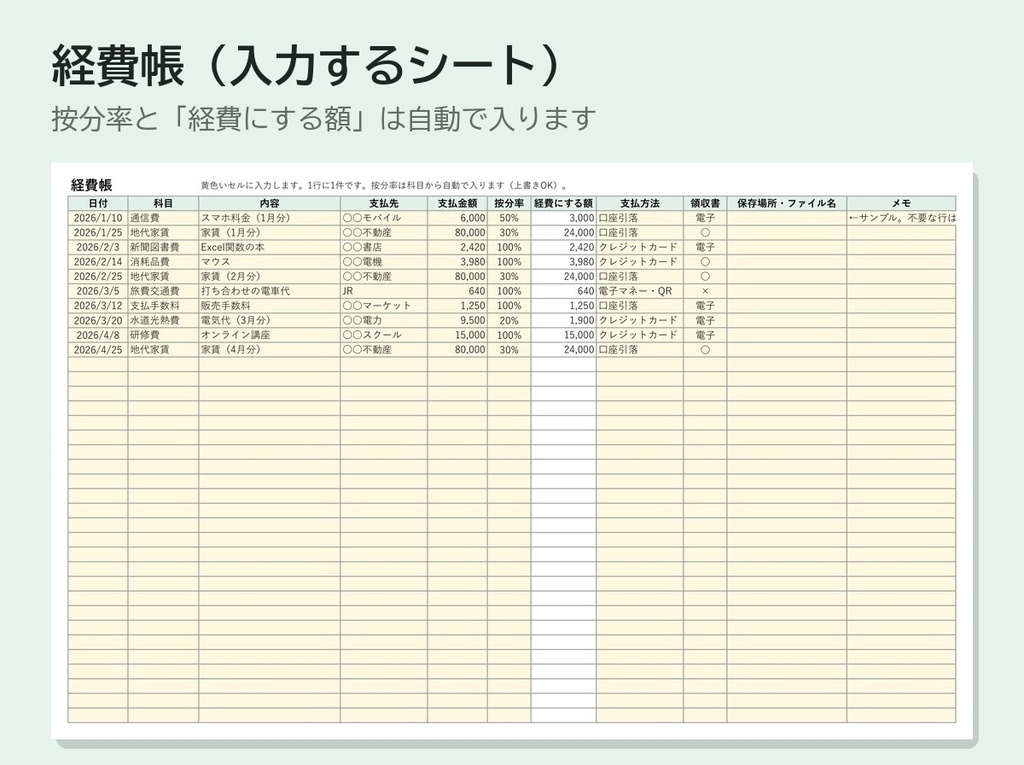This screenshot has height=765, width=1024.
Task: Click the ←サンプル memo cell
Action: (901, 218)
